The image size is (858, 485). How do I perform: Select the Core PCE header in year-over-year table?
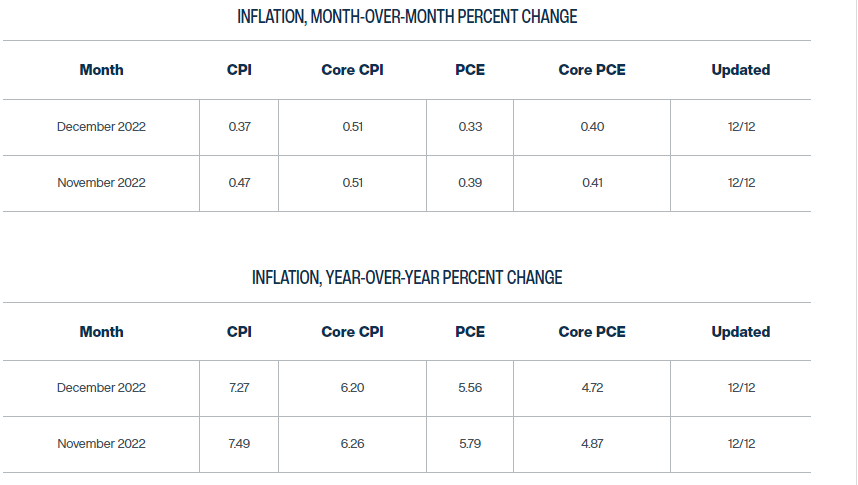[x=592, y=332]
